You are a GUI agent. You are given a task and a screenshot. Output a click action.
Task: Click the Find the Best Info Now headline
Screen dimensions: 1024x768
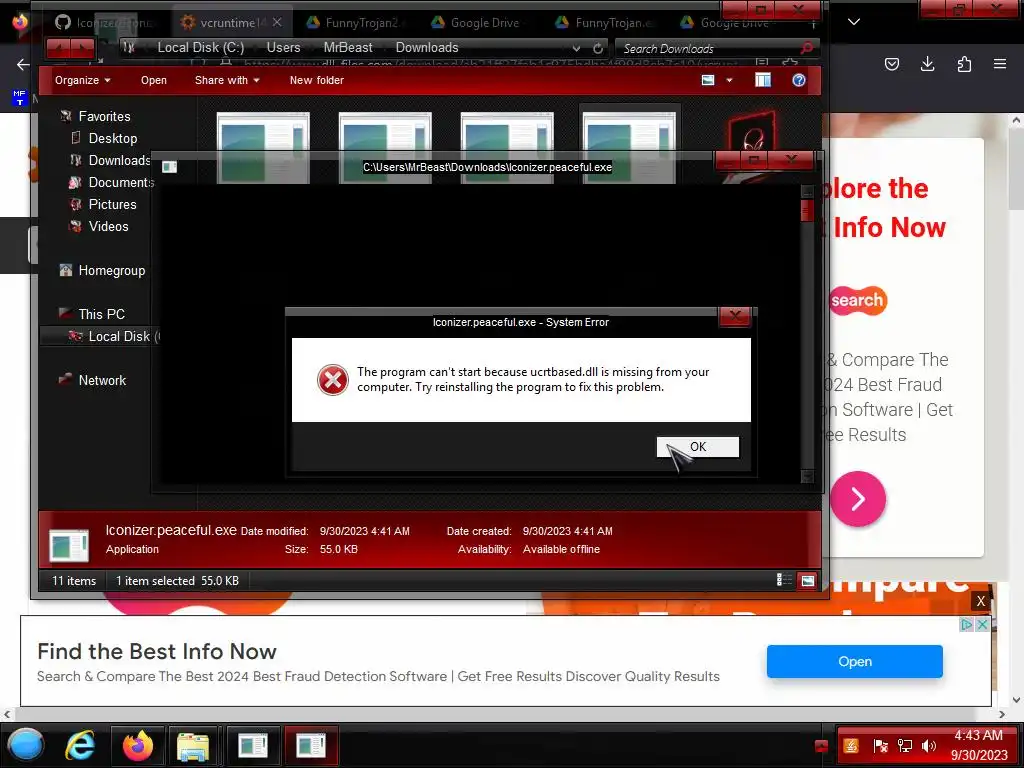pyautogui.click(x=157, y=651)
